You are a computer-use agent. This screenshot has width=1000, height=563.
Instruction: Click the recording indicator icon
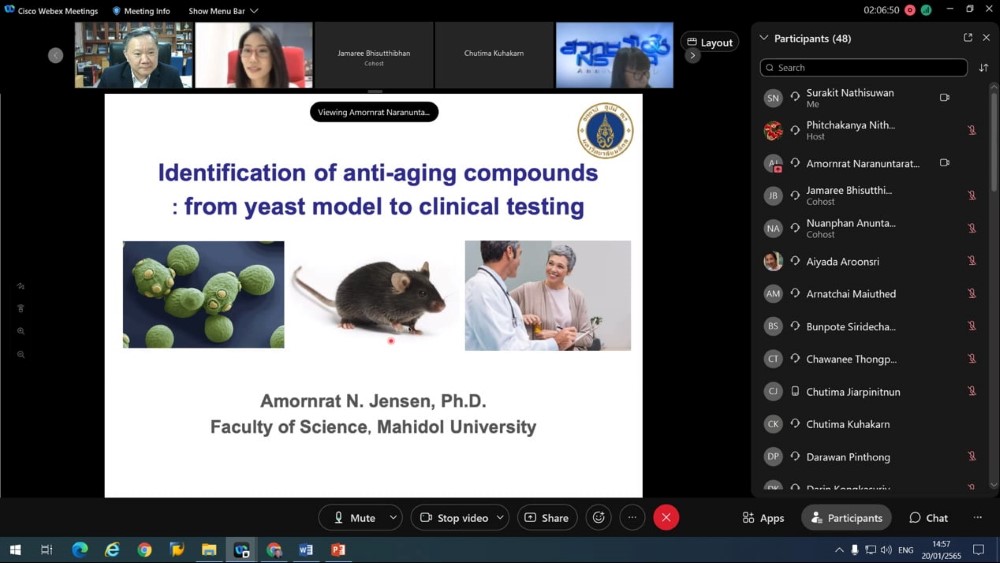pos(910,10)
